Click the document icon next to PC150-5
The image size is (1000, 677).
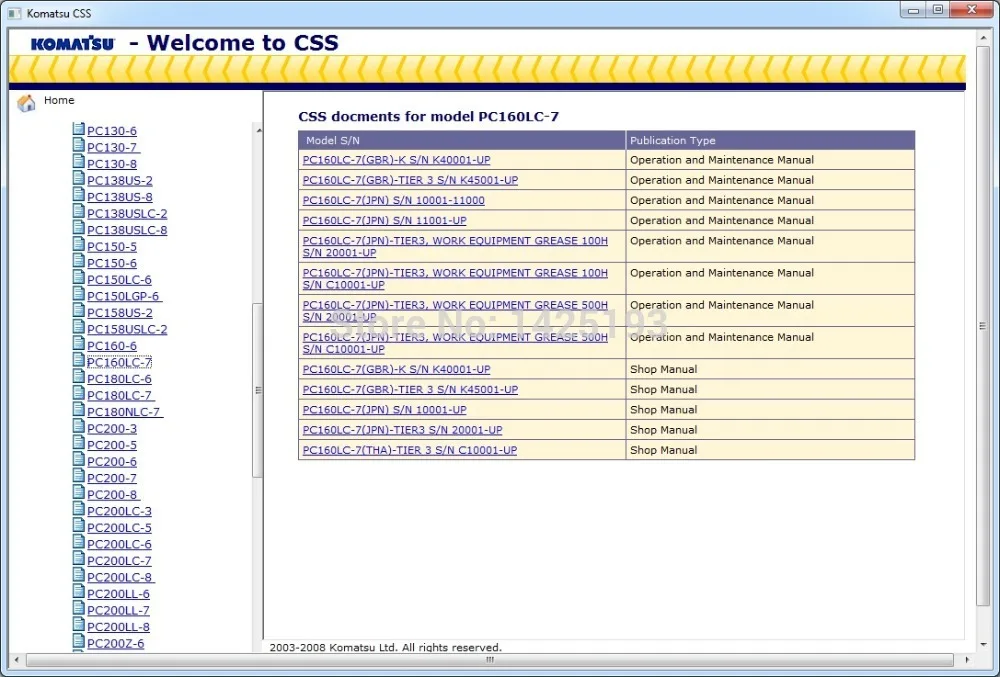pos(79,246)
